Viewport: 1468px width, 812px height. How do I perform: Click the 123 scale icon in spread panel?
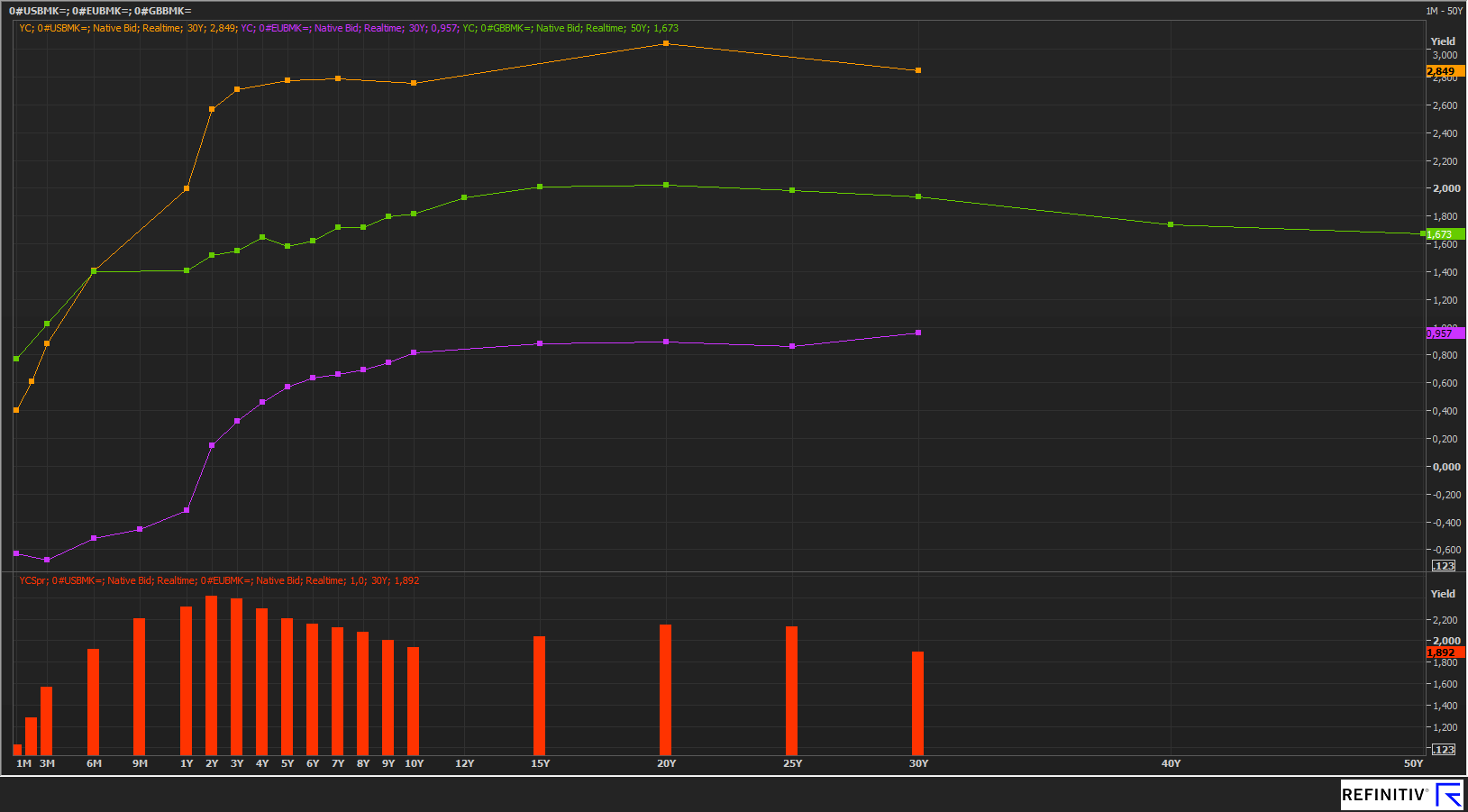pyautogui.click(x=1444, y=750)
